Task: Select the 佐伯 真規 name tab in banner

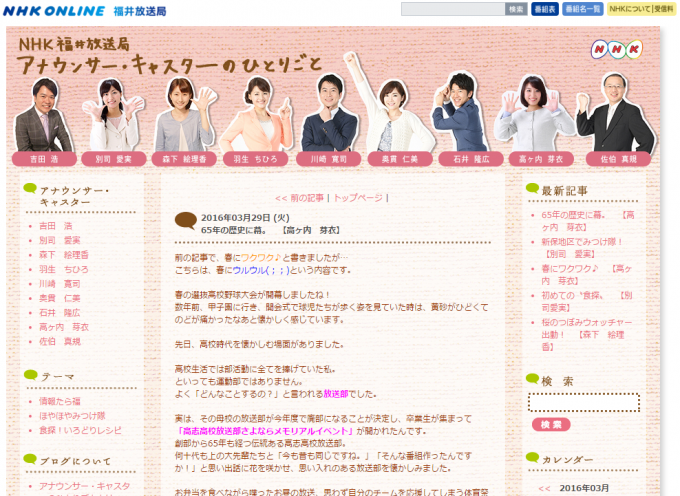Action: coord(618,159)
